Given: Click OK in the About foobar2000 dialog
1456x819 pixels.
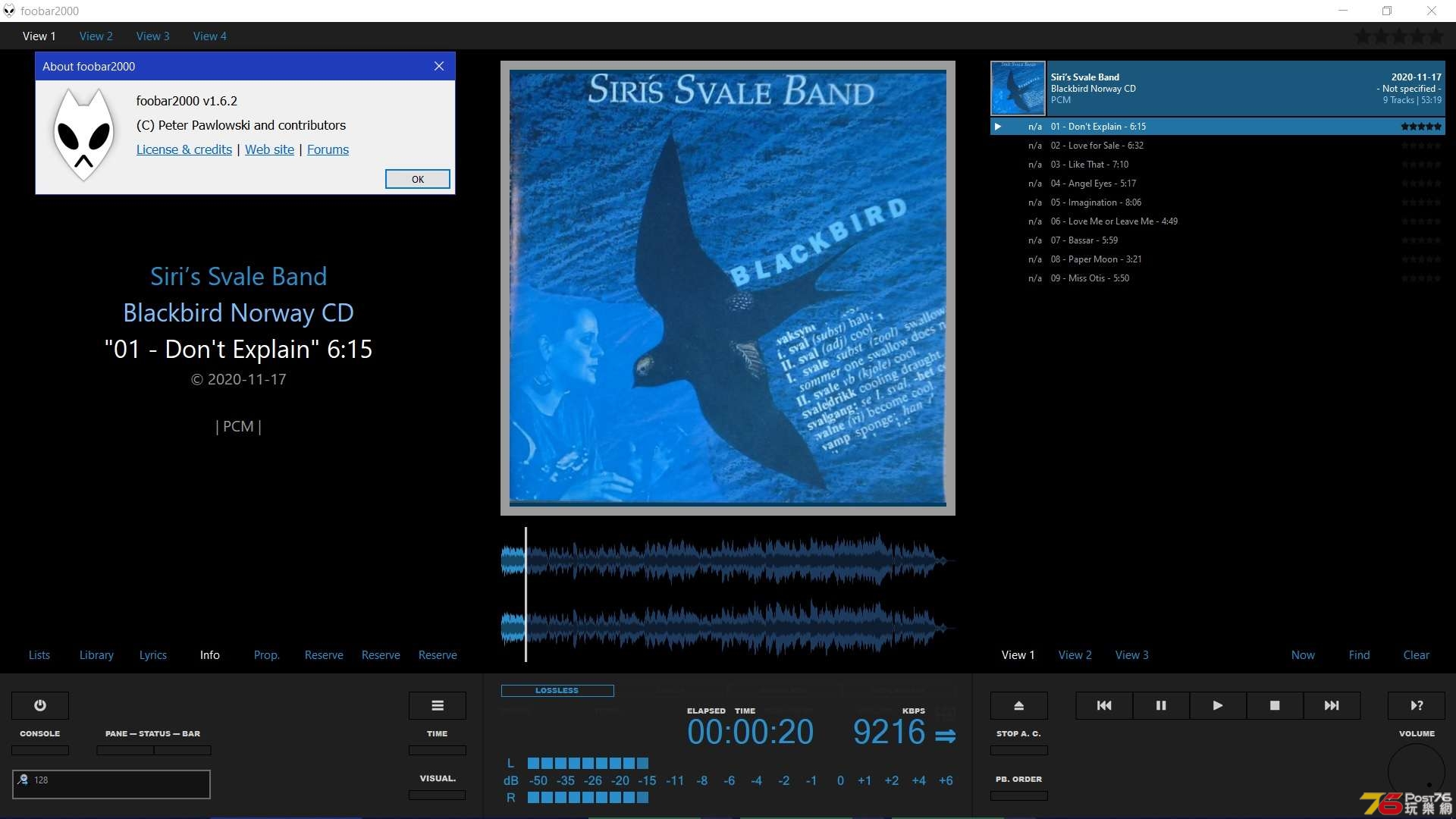Looking at the screenshot, I should point(418,179).
